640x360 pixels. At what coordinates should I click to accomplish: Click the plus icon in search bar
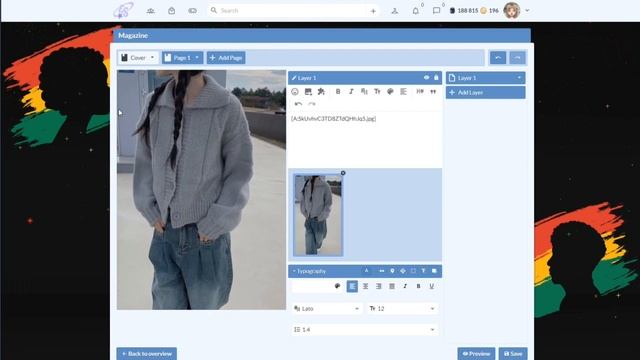pyautogui.click(x=373, y=11)
